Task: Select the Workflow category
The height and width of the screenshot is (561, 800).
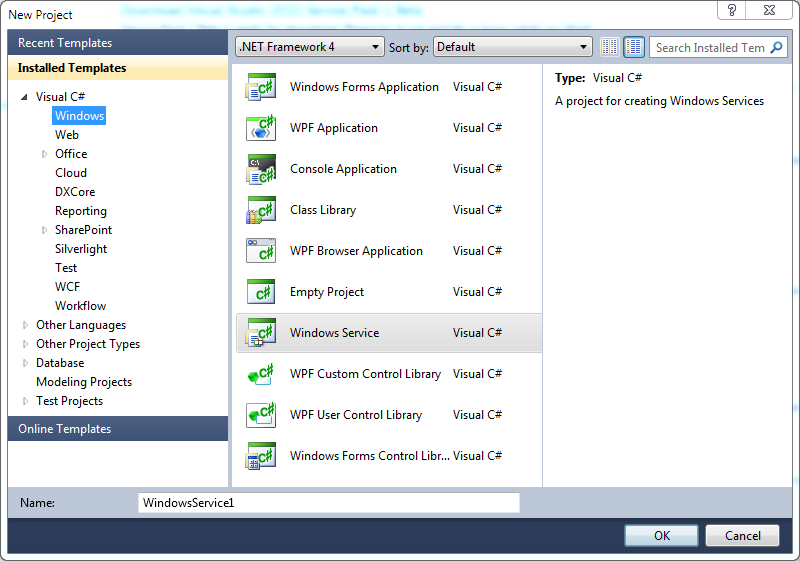Action: tap(81, 306)
